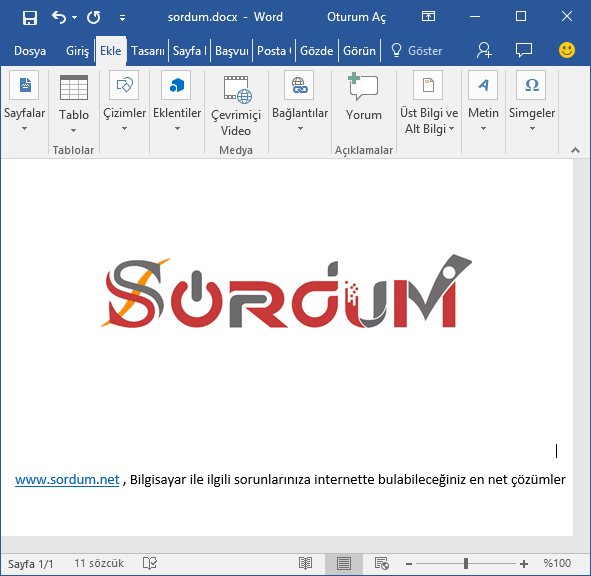
Task: Open the Sayfalar pages icon
Action: (x=24, y=85)
